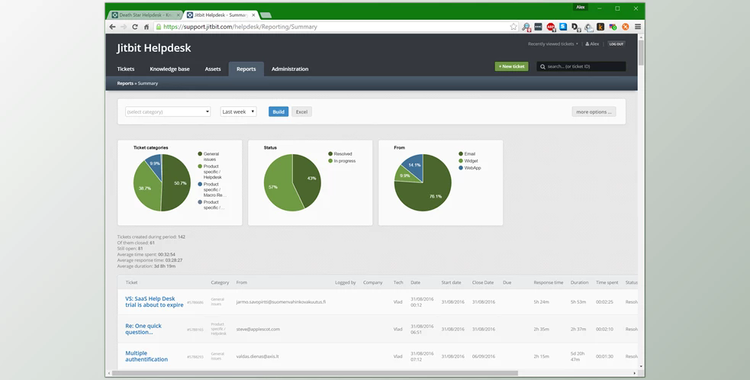Click 'Tickets created during period: 142' text
The width and height of the screenshot is (750, 380).
pyautogui.click(x=151, y=236)
